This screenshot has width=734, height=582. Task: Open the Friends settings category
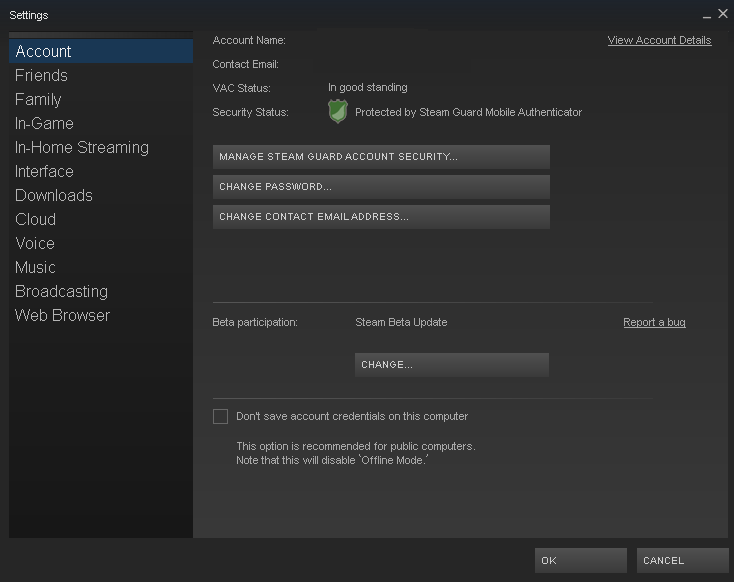pos(101,75)
